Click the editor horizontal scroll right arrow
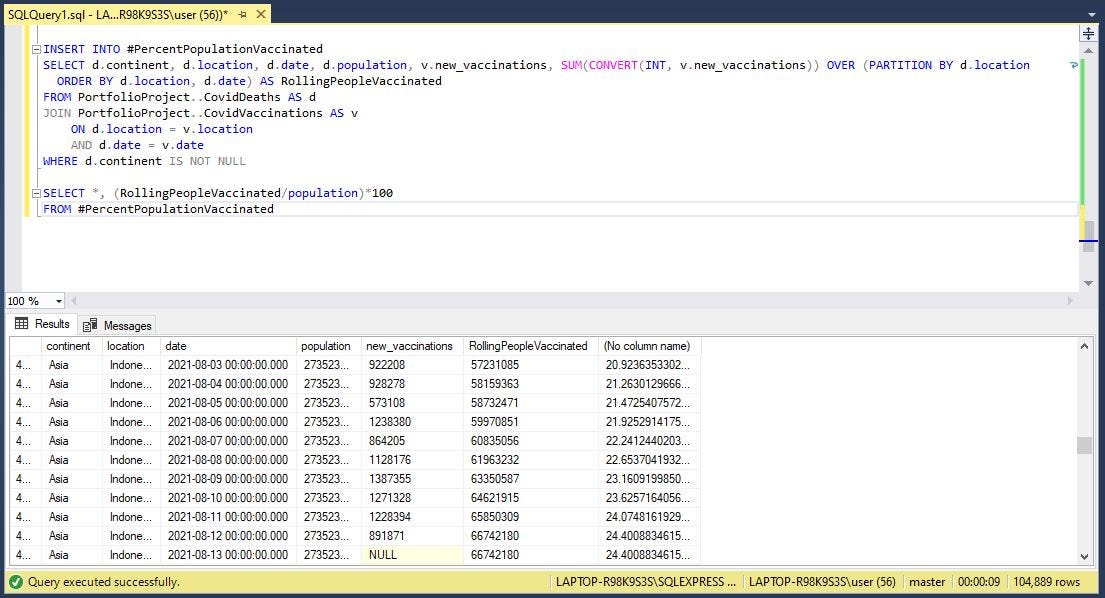1105x598 pixels. (x=1070, y=301)
